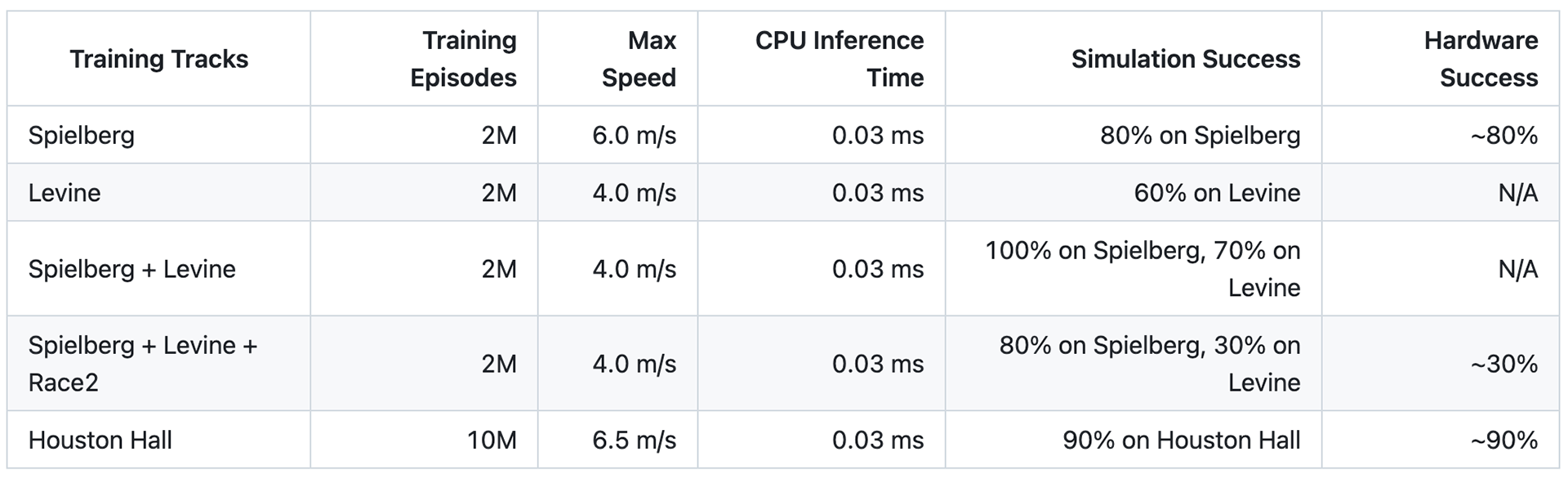The width and height of the screenshot is (1568, 479).
Task: Click the 6.5 m/s max speed cell
Action: tap(635, 441)
